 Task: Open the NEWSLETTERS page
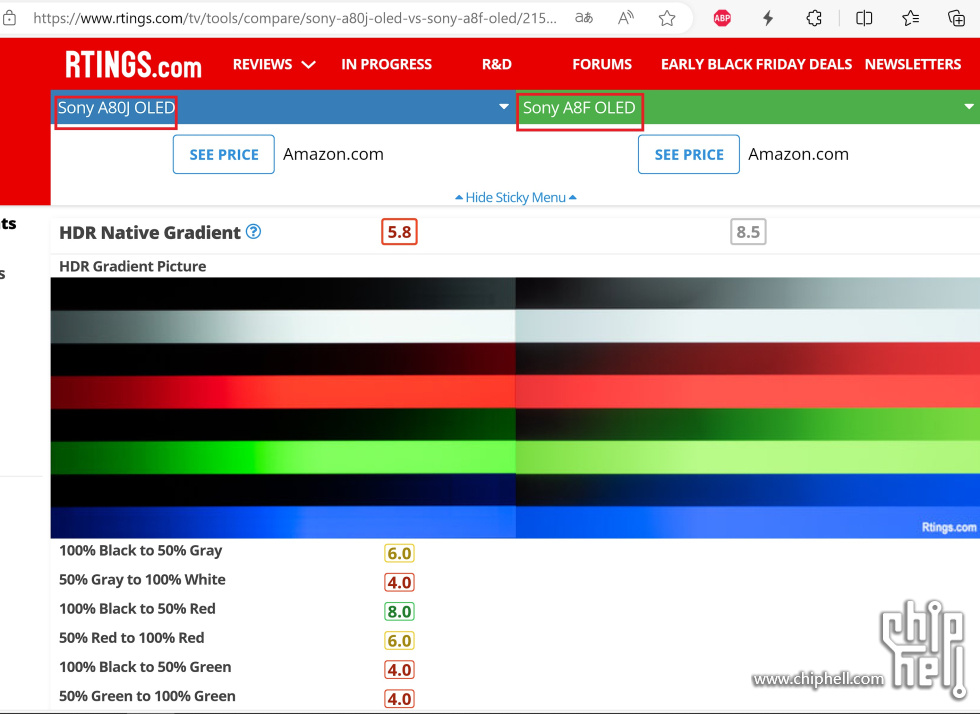pyautogui.click(x=912, y=64)
